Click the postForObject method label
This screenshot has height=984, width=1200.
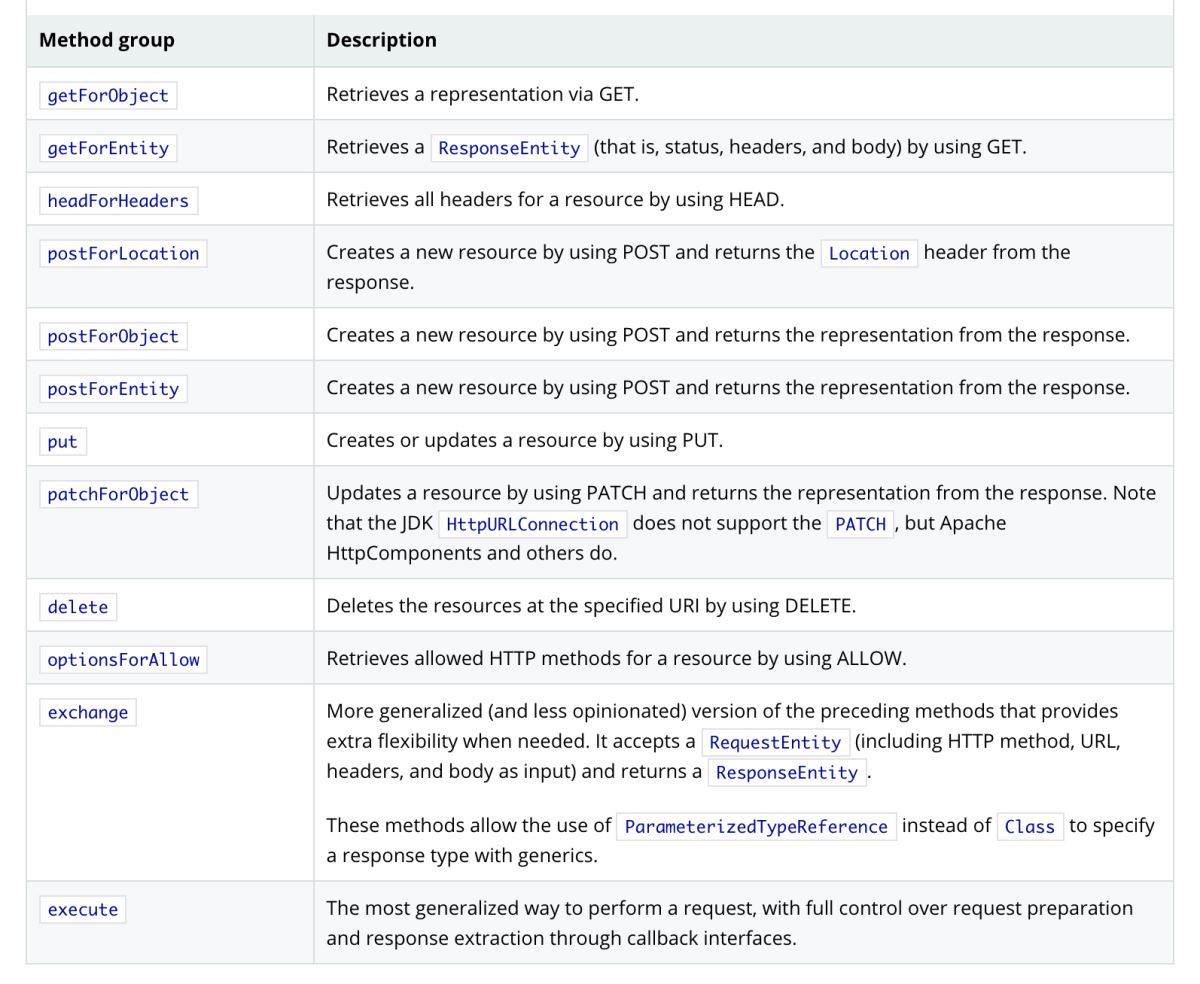pos(113,336)
